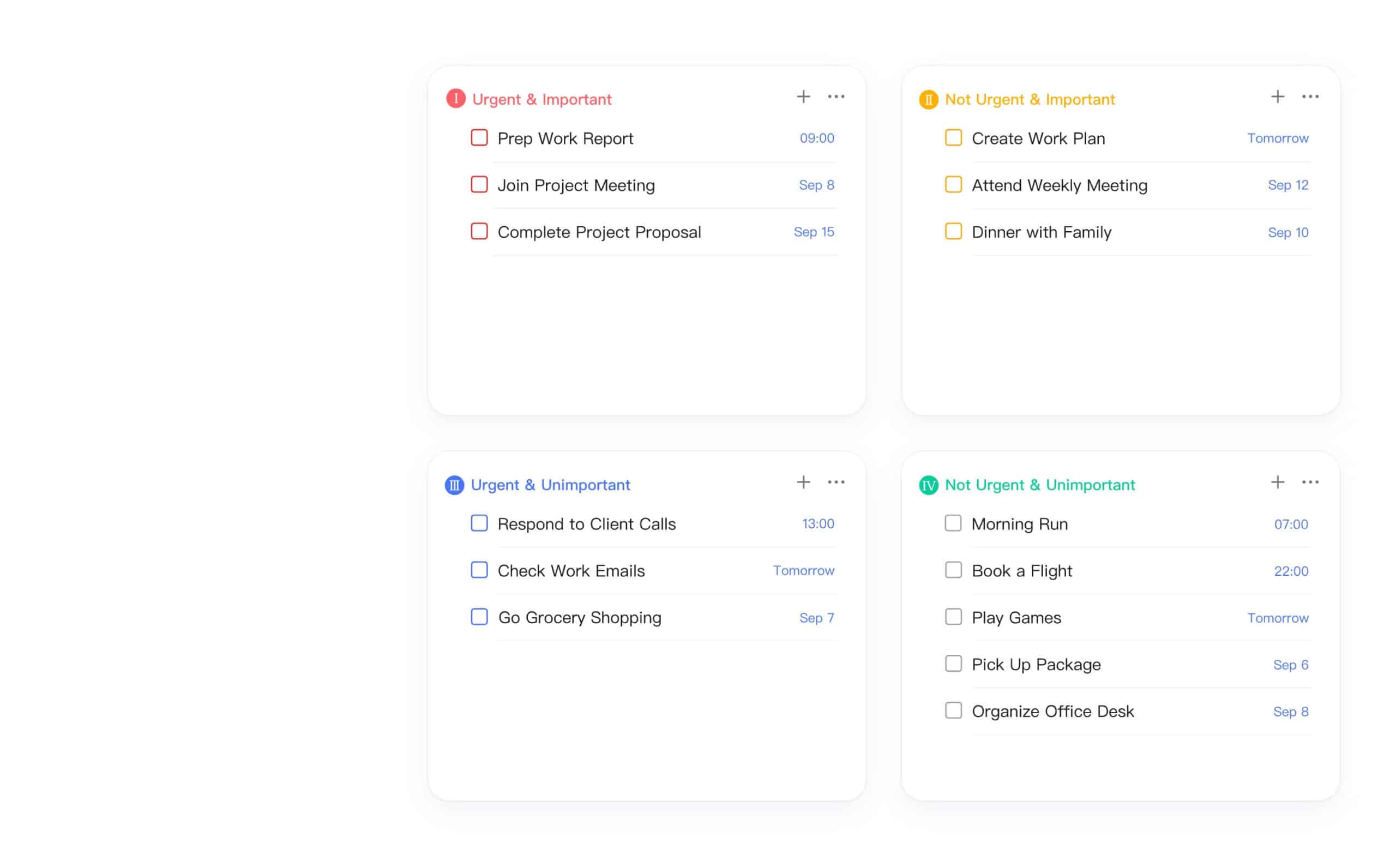Click the Sep 10 due date
The height and width of the screenshot is (868, 1396).
point(1288,232)
